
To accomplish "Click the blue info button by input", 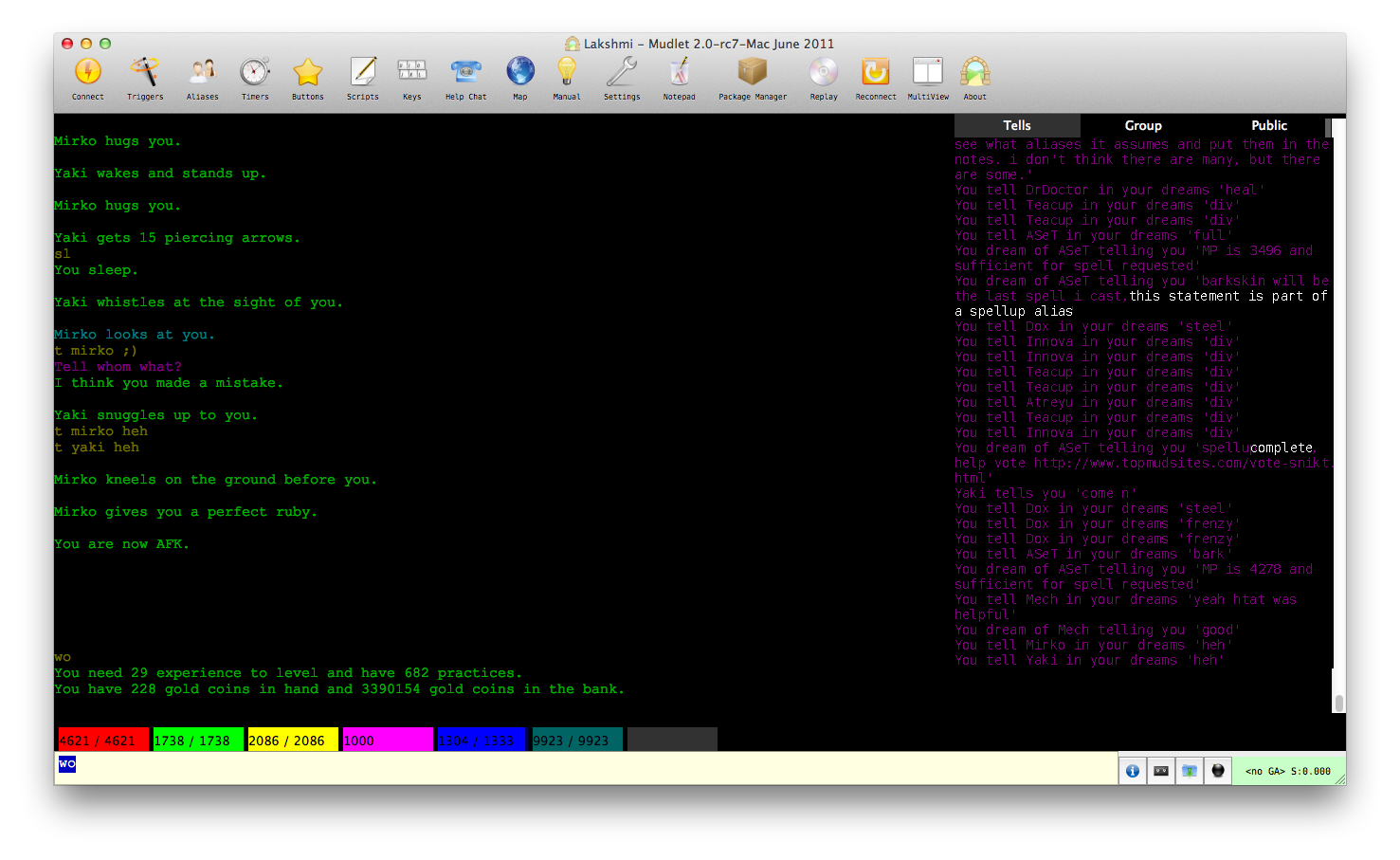I will 1133,771.
